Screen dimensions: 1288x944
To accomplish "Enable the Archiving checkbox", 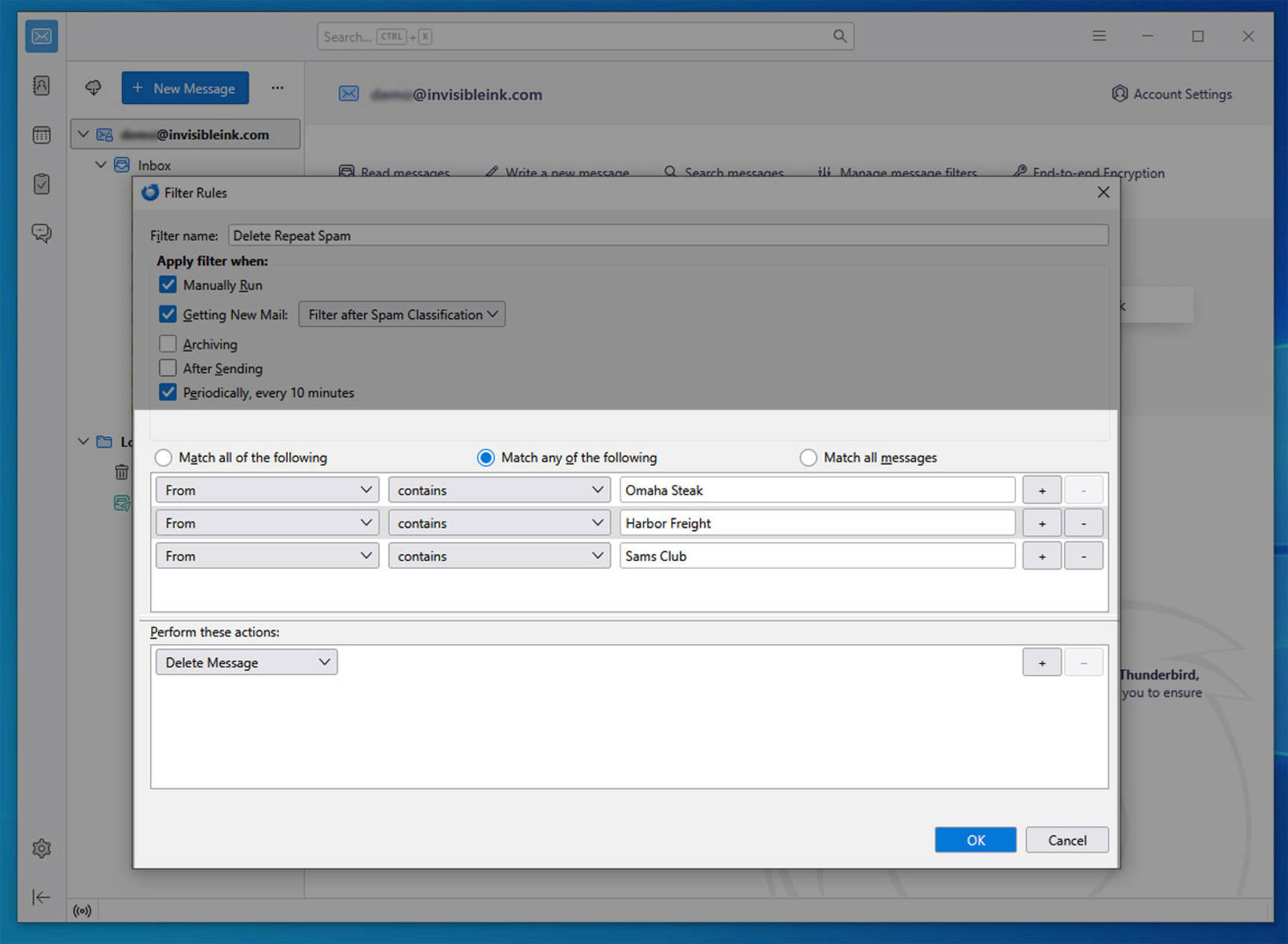I will [167, 344].
